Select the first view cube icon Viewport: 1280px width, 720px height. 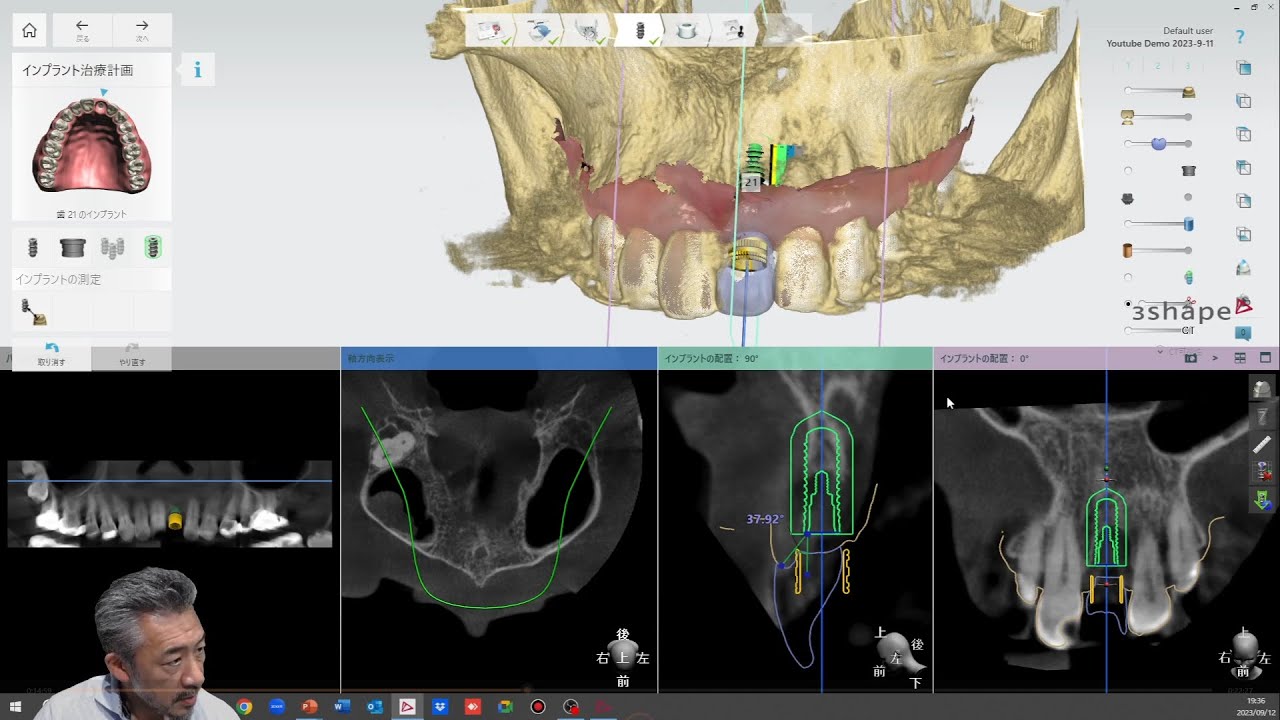(1243, 68)
